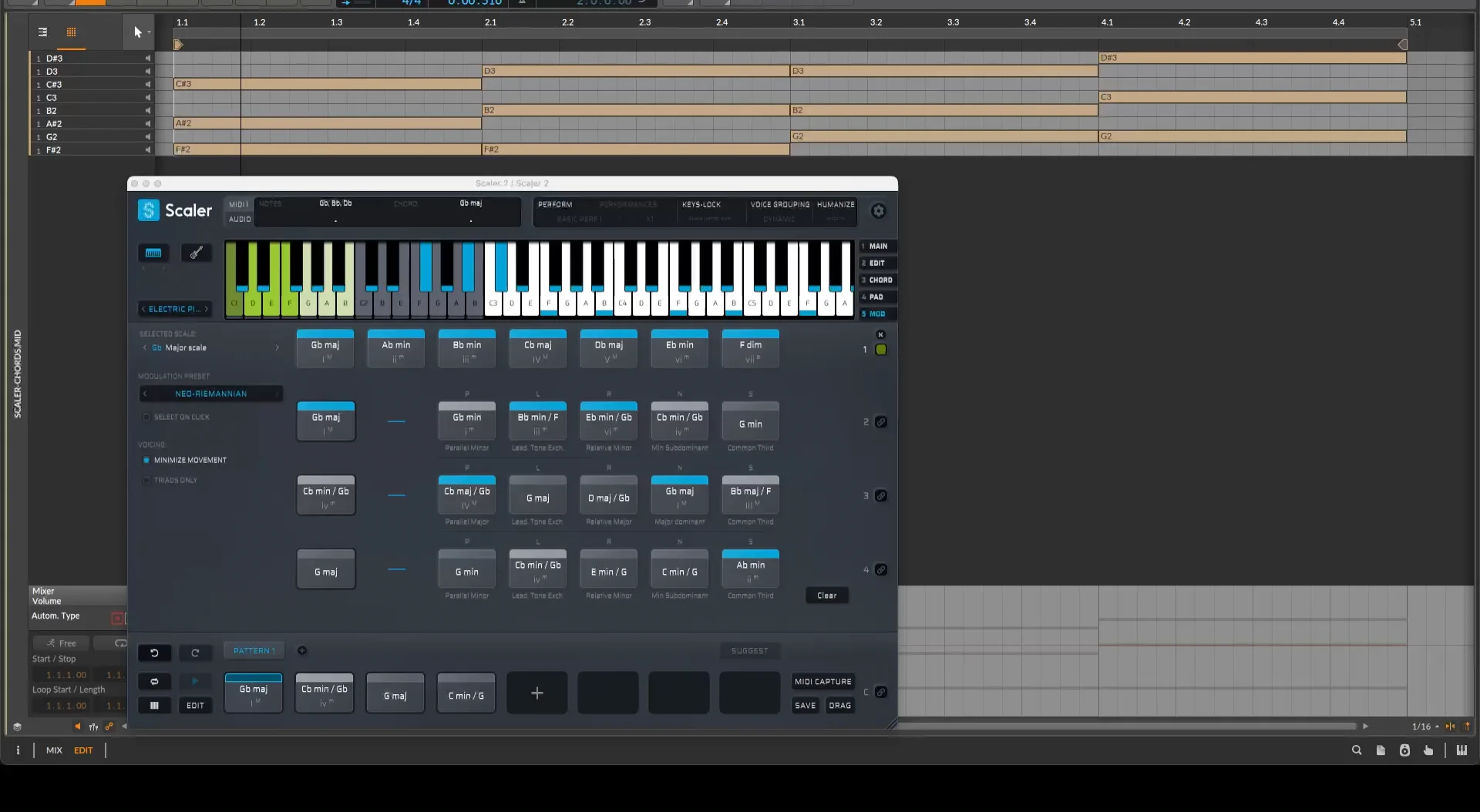Click the info icon in bottom-left bar
1480x812 pixels.
tap(18, 750)
